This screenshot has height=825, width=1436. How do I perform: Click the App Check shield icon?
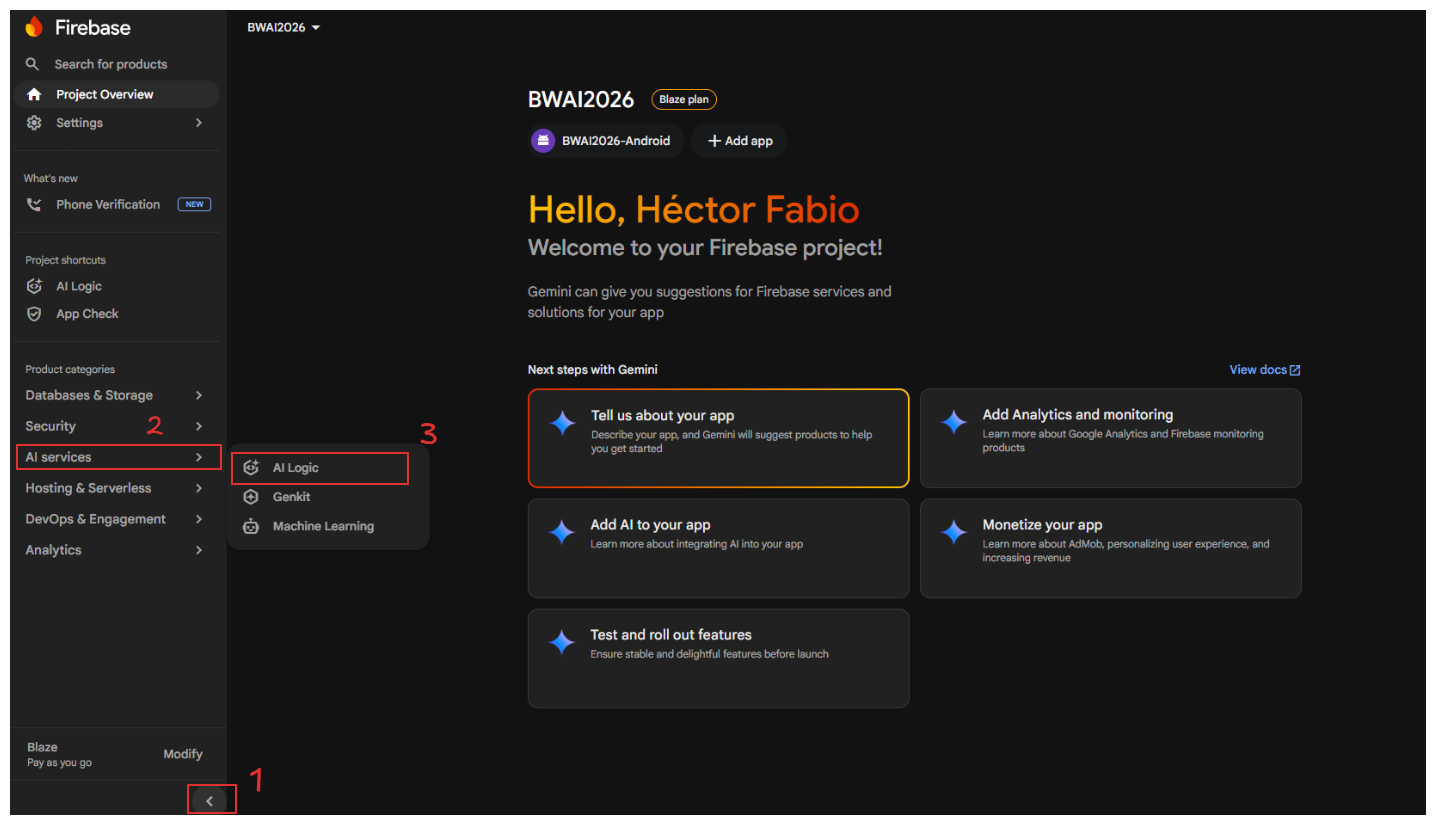(34, 314)
